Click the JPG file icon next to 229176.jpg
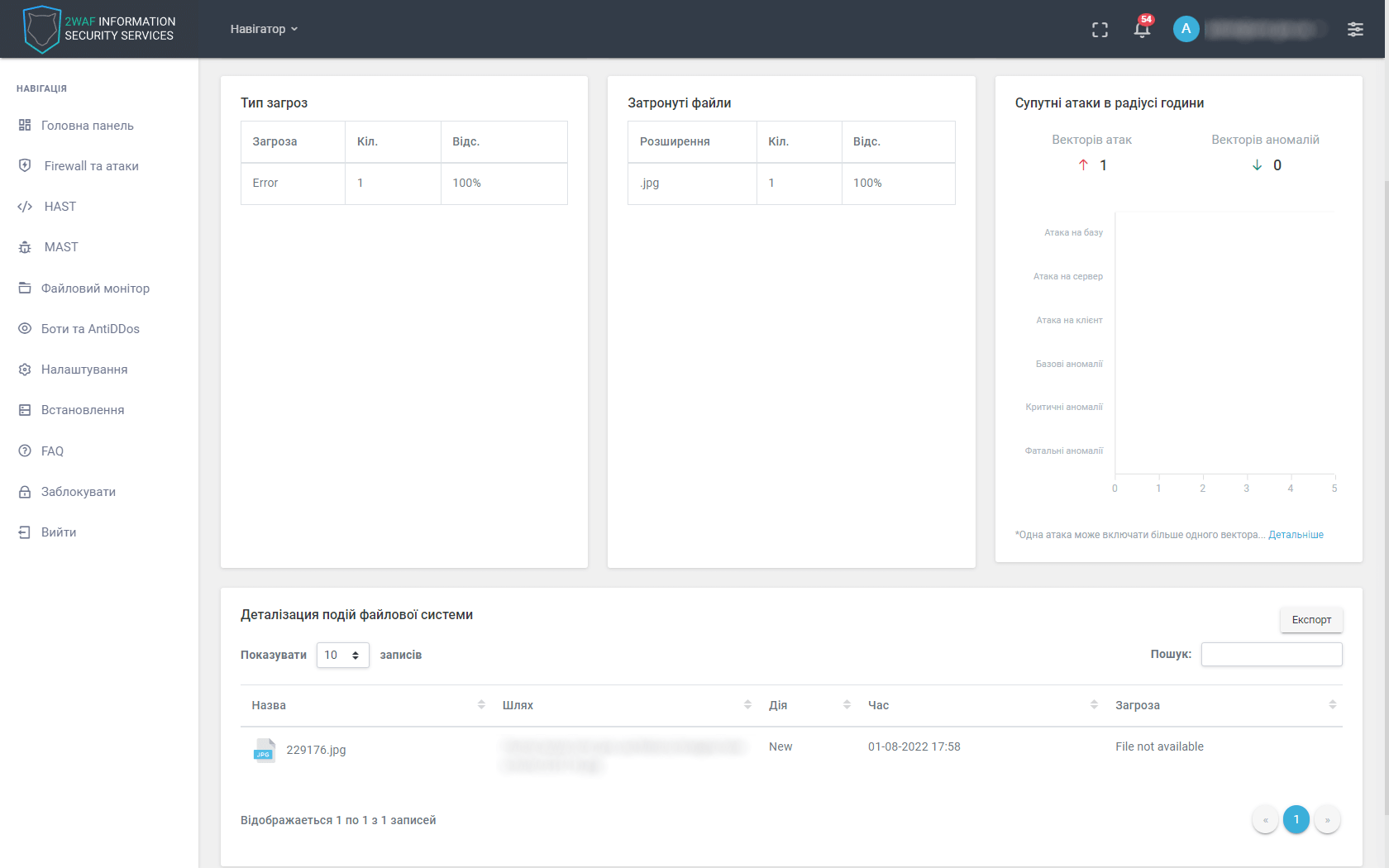The image size is (1389, 868). click(x=264, y=751)
